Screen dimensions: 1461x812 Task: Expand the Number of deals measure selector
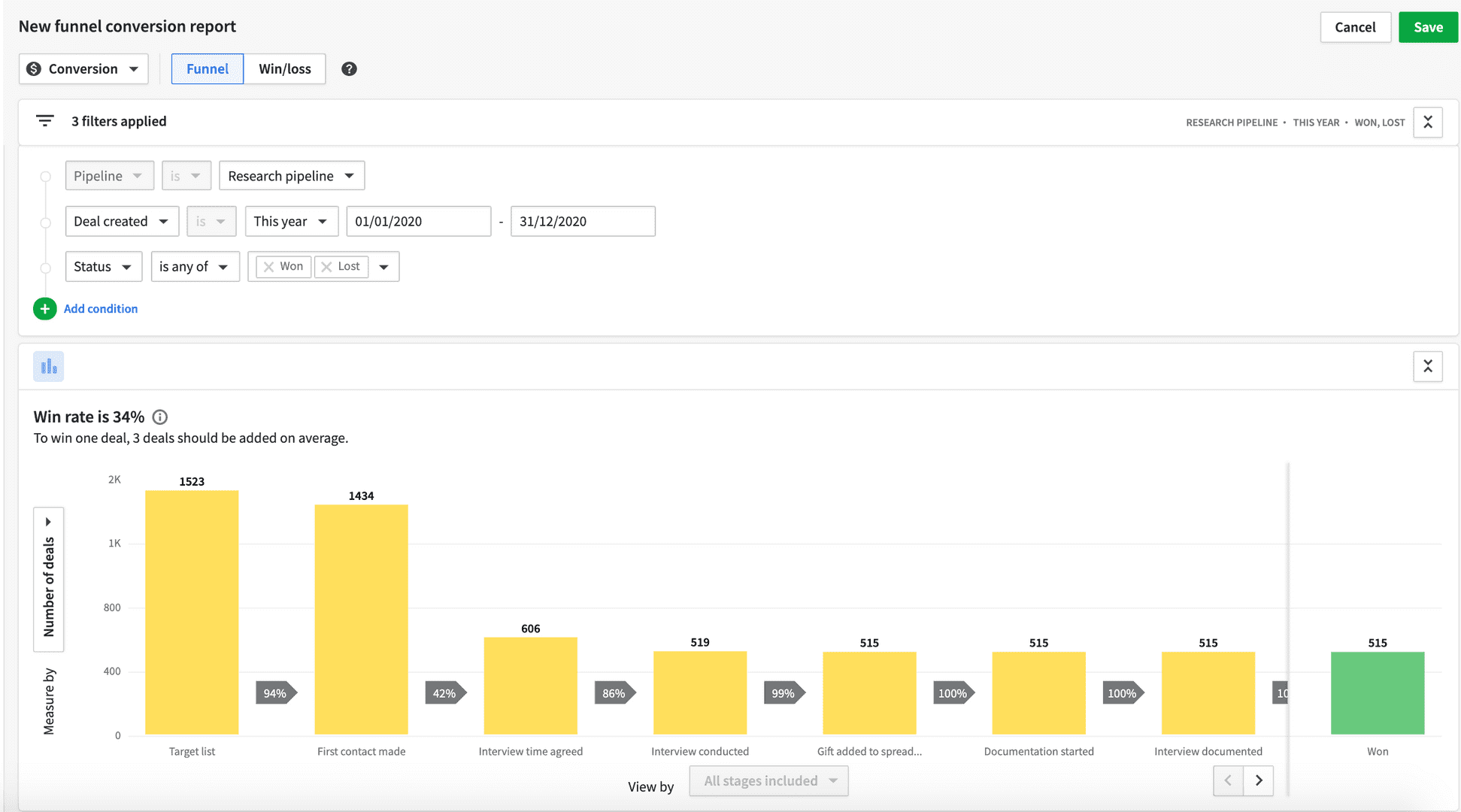[x=49, y=579]
